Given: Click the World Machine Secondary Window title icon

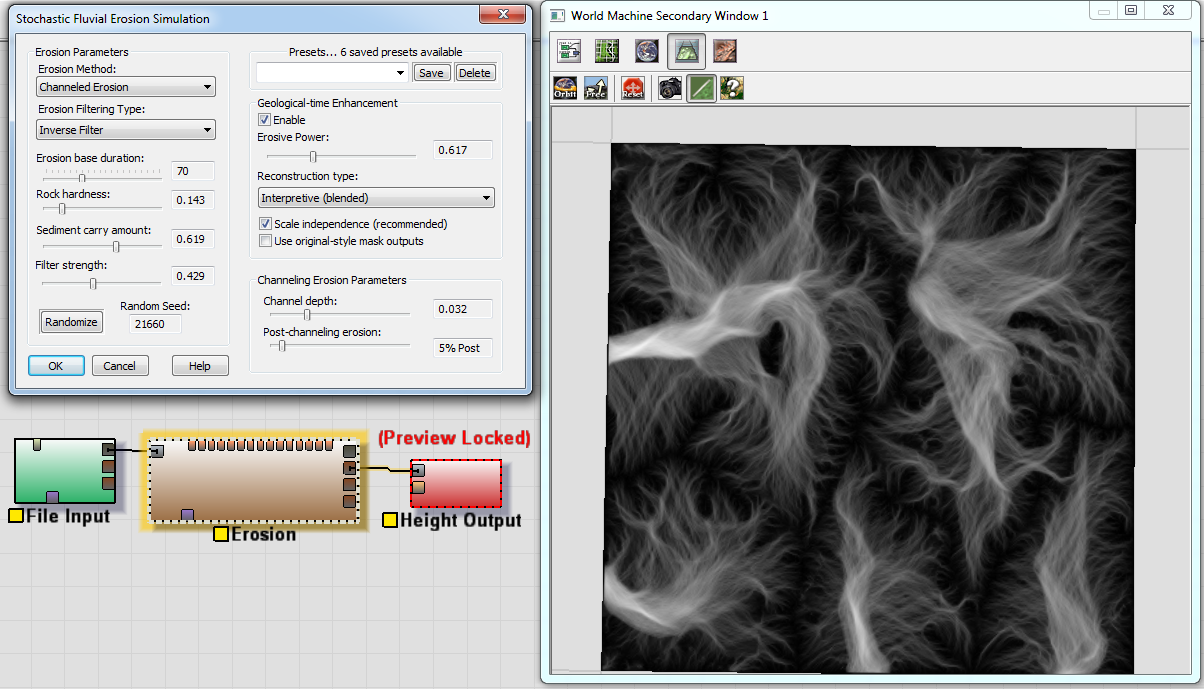Looking at the screenshot, I should coord(558,15).
